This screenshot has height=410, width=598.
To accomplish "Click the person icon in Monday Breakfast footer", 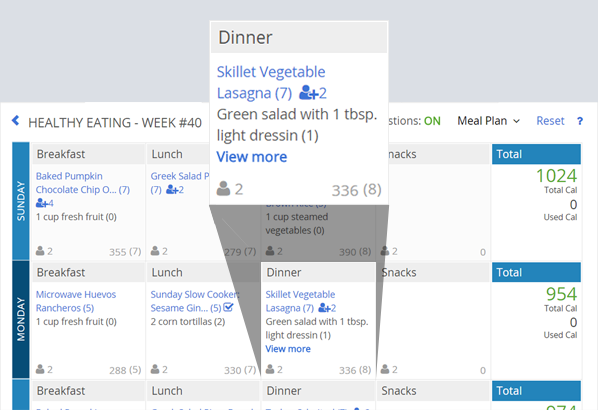I will coord(40,369).
